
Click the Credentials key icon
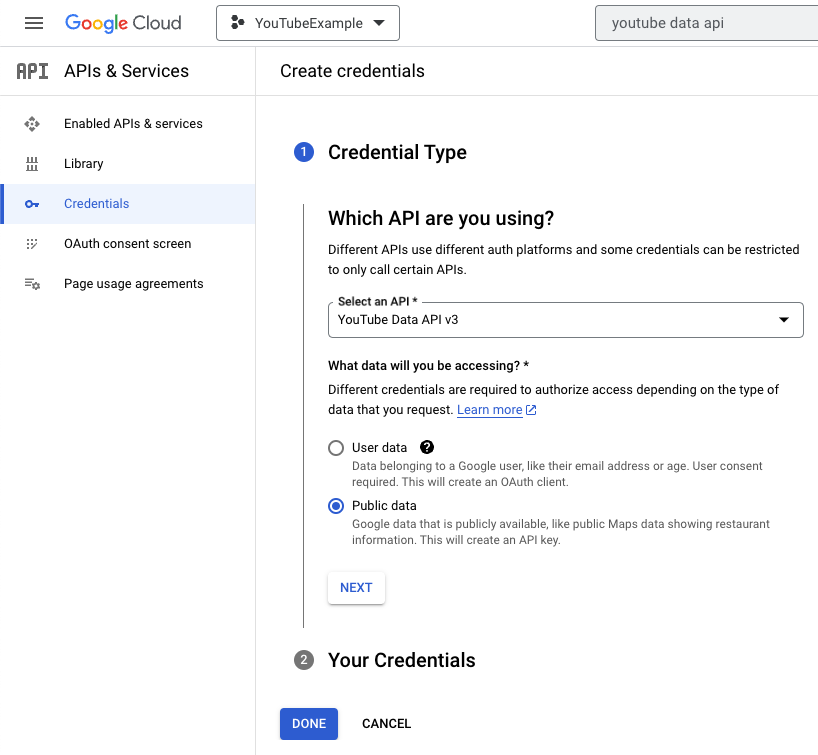click(x=32, y=204)
